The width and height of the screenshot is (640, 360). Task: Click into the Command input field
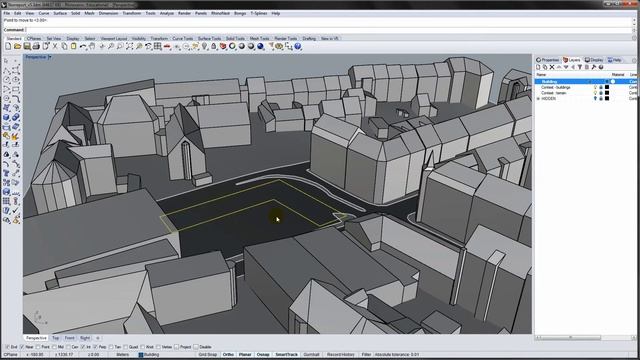[329, 30]
